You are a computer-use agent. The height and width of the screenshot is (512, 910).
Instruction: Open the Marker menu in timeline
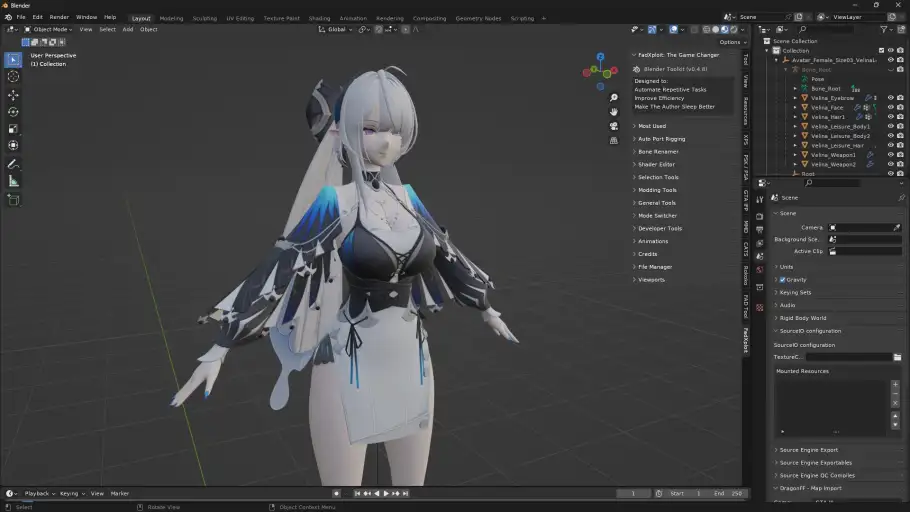tap(120, 493)
